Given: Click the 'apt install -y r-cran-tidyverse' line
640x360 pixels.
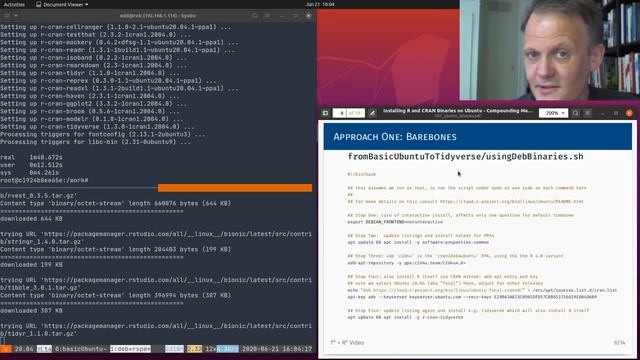Looking at the screenshot, I should tap(405, 317).
